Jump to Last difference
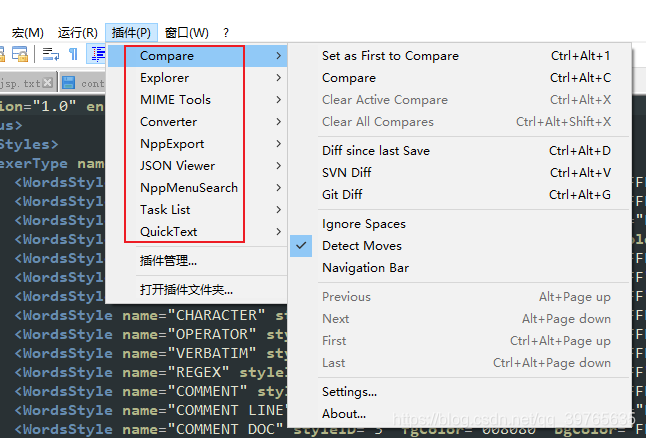 (460, 363)
